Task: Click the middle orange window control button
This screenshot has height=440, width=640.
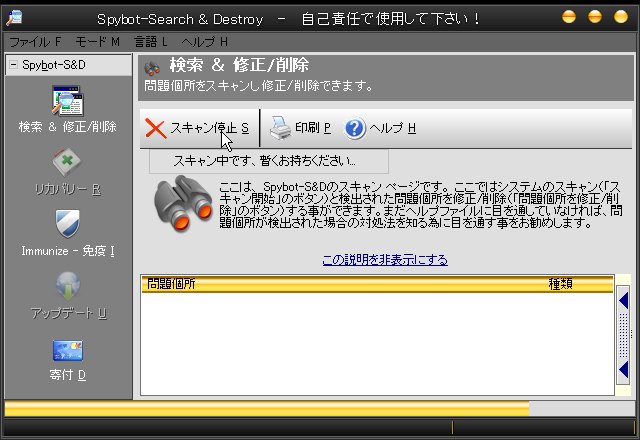Action: 595,16
